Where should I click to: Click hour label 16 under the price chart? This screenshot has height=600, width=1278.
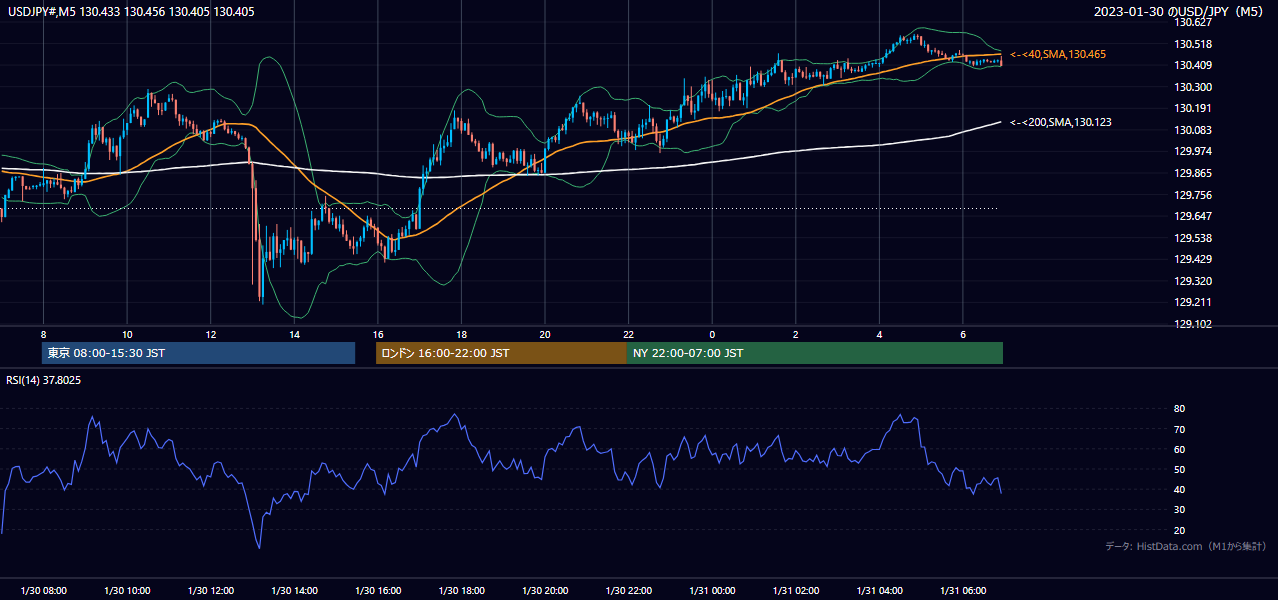pyautogui.click(x=377, y=334)
